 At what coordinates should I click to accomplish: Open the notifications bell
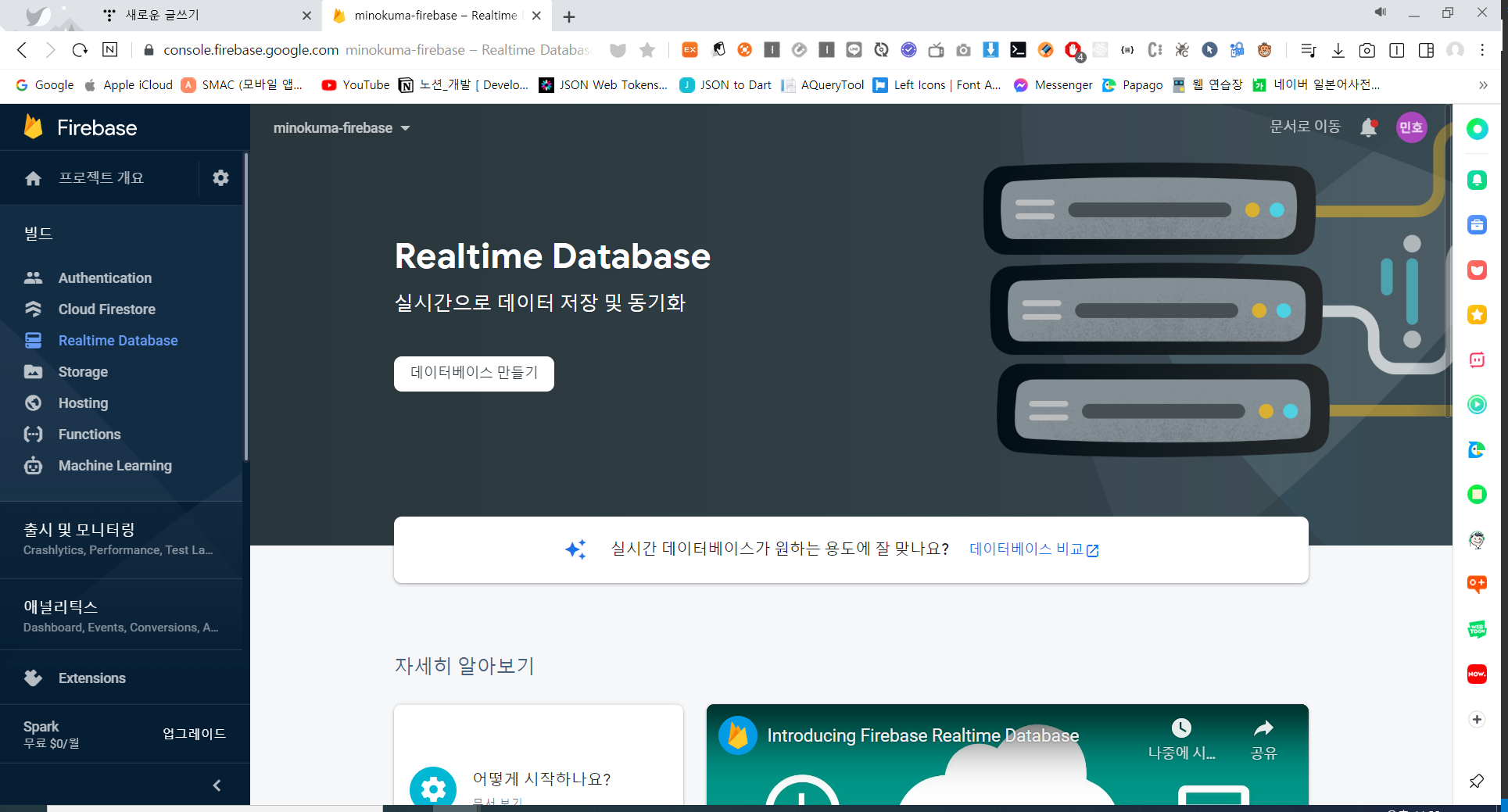(1368, 127)
